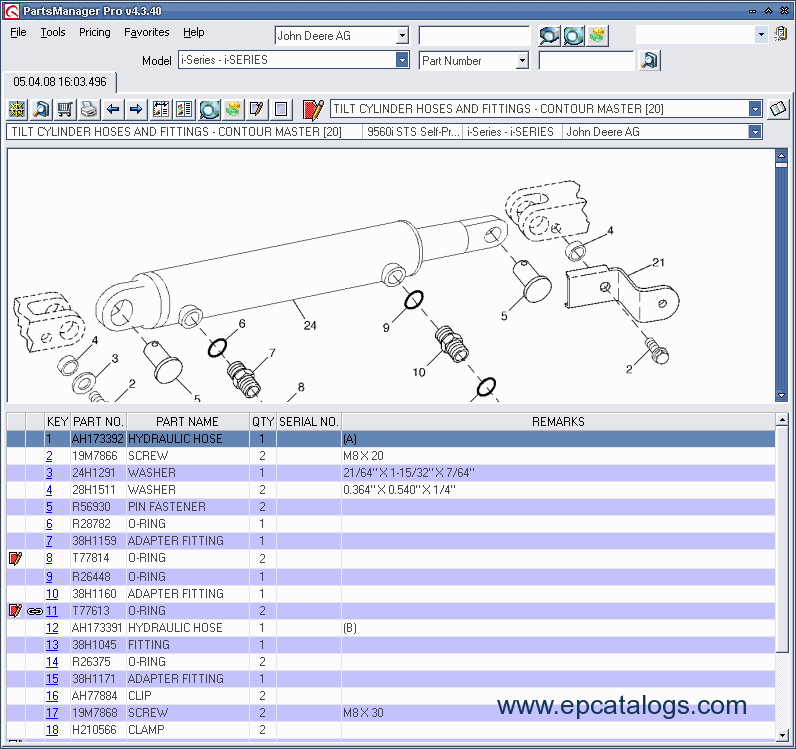Open the Tools menu
This screenshot has width=796, height=749.
pyautogui.click(x=53, y=32)
